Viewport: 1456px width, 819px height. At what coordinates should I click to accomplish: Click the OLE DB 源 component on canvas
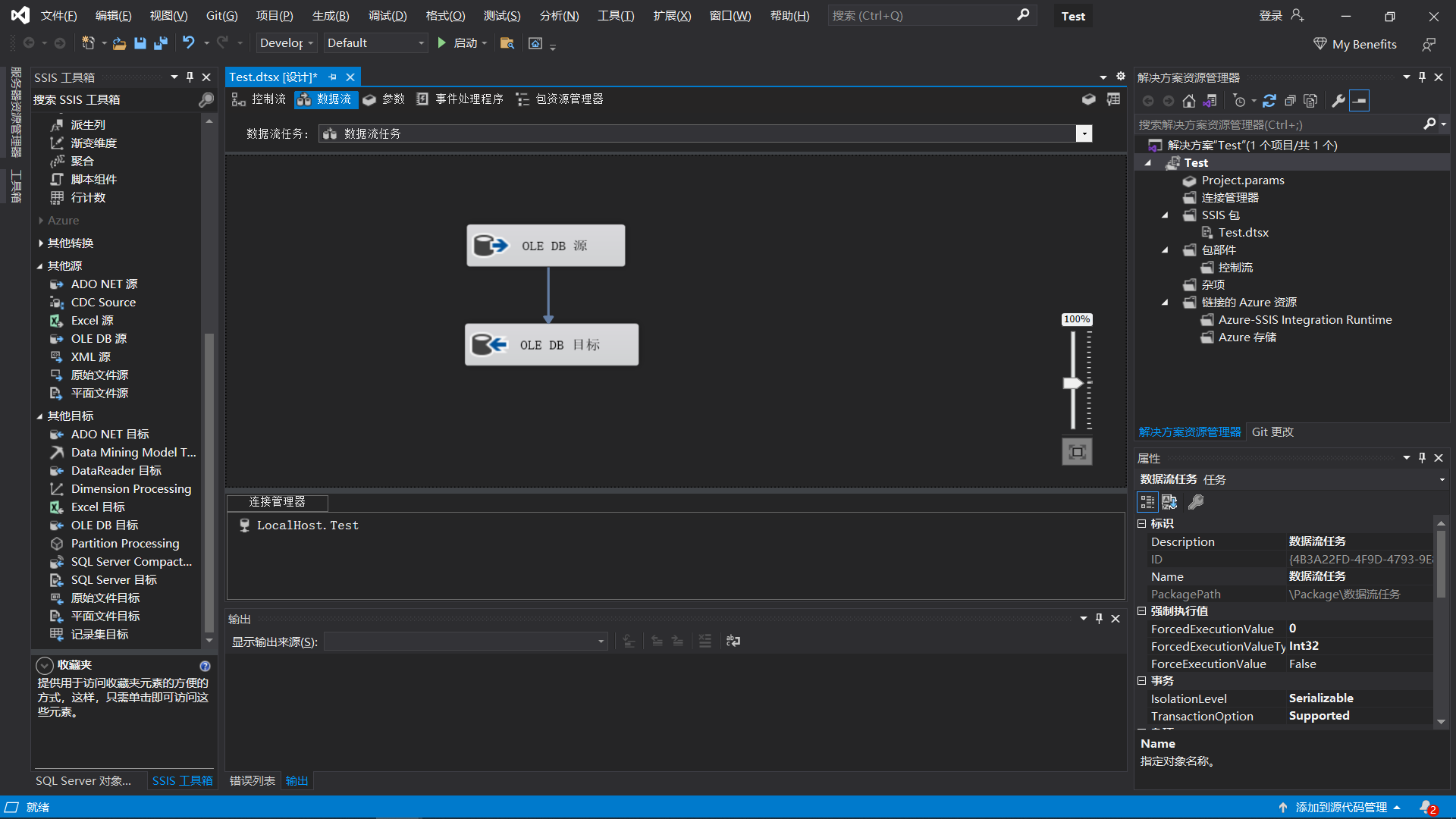tap(545, 246)
